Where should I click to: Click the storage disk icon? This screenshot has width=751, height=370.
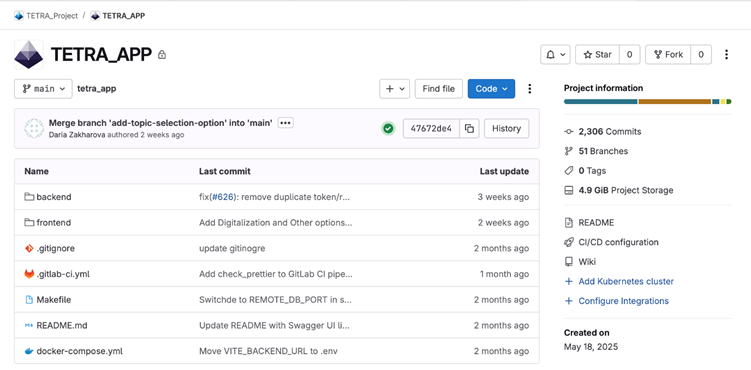click(x=569, y=191)
